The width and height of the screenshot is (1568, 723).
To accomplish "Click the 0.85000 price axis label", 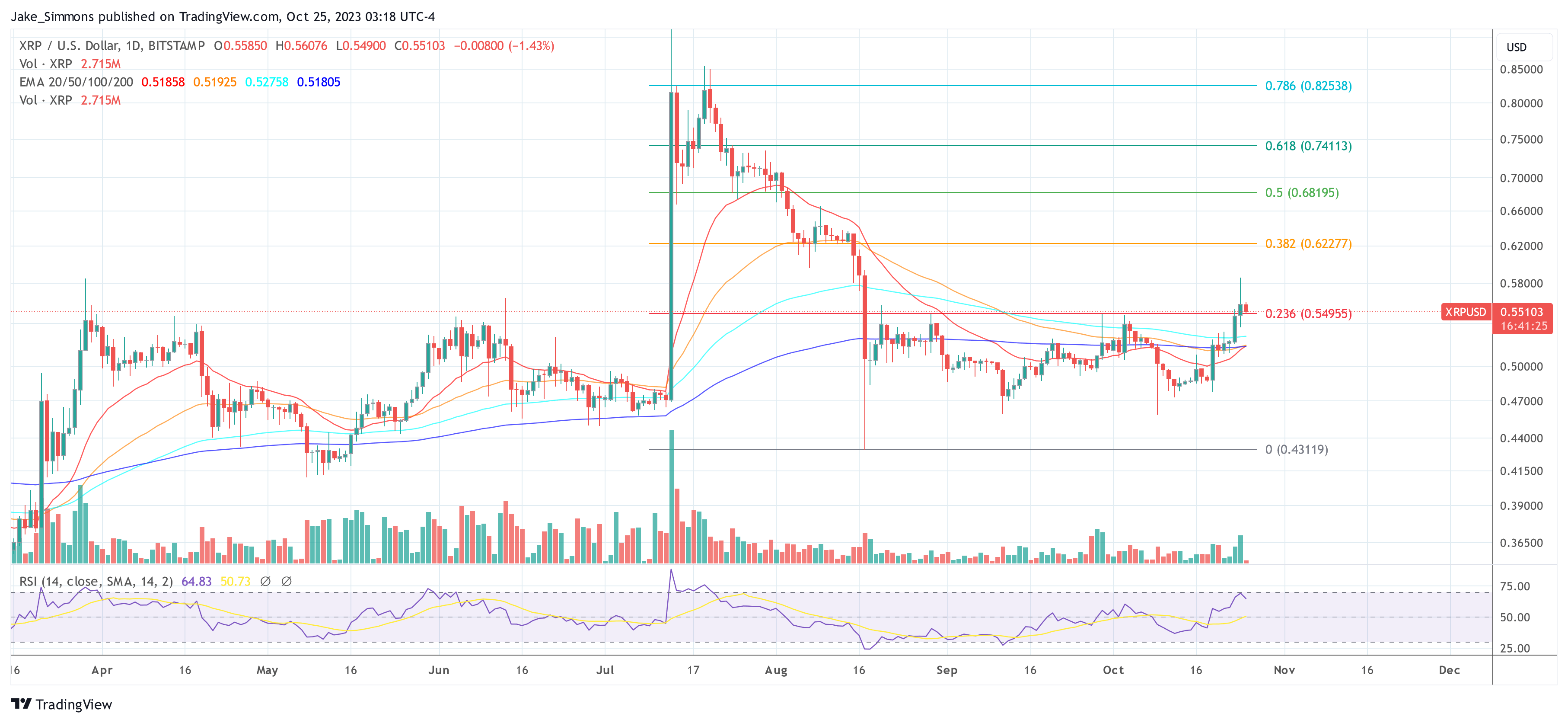I will 1521,70.
